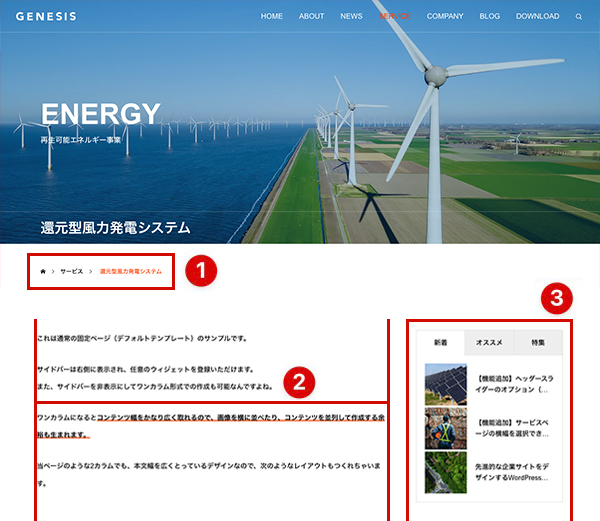Go to the NEWS page

tap(351, 17)
